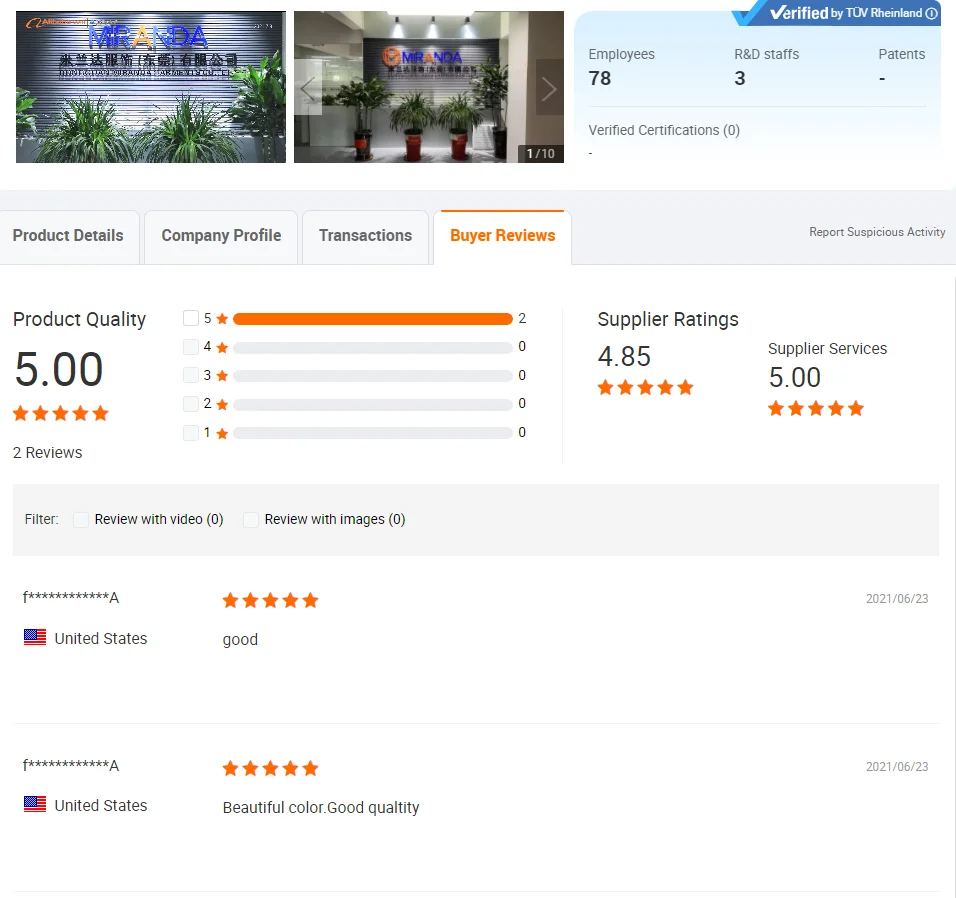Click the Product Quality 5.00 score
The image size is (956, 898).
pyautogui.click(x=59, y=369)
